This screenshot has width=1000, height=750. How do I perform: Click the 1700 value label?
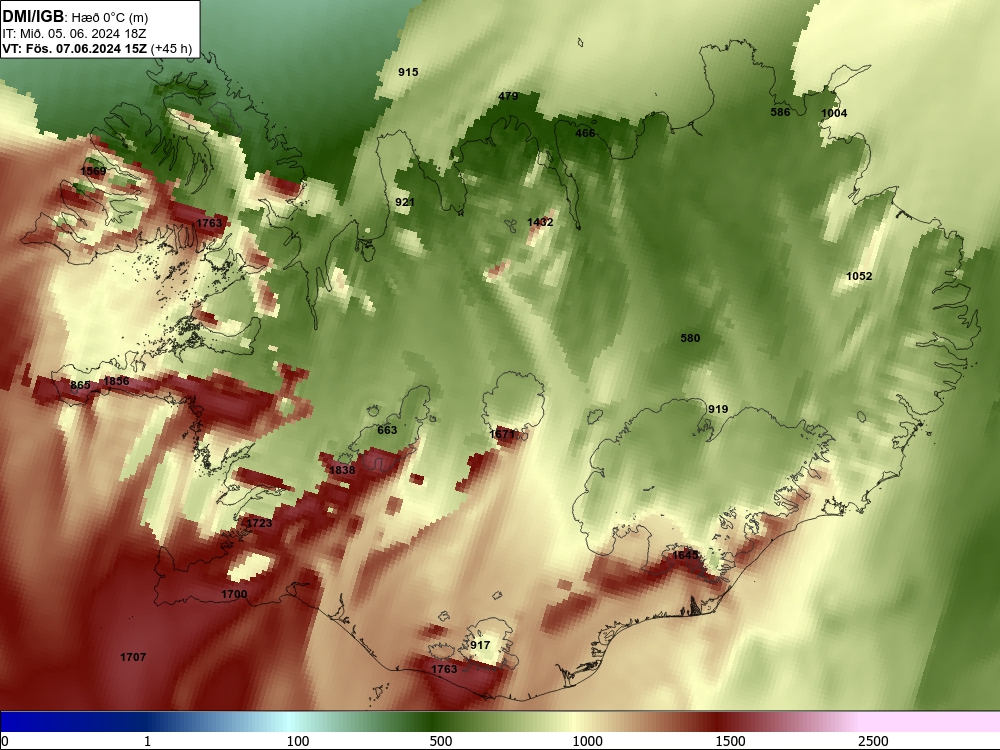[234, 594]
